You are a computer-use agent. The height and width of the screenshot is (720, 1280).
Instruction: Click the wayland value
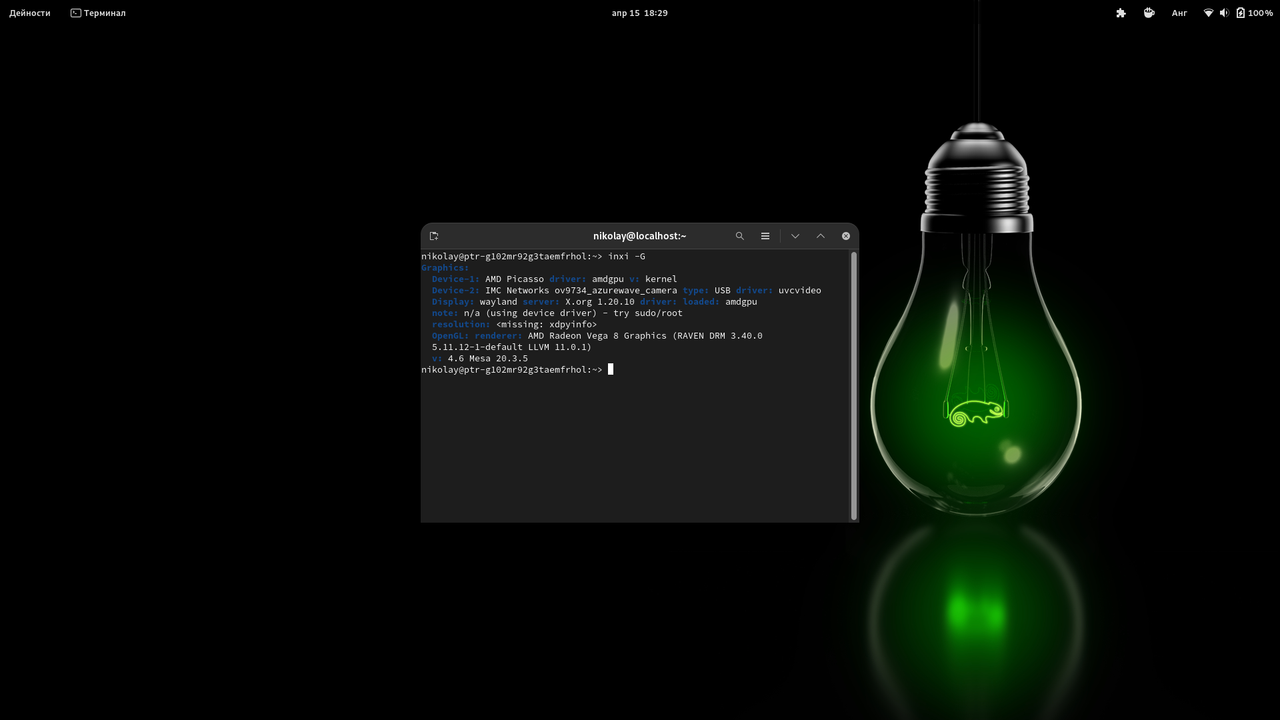pos(499,302)
